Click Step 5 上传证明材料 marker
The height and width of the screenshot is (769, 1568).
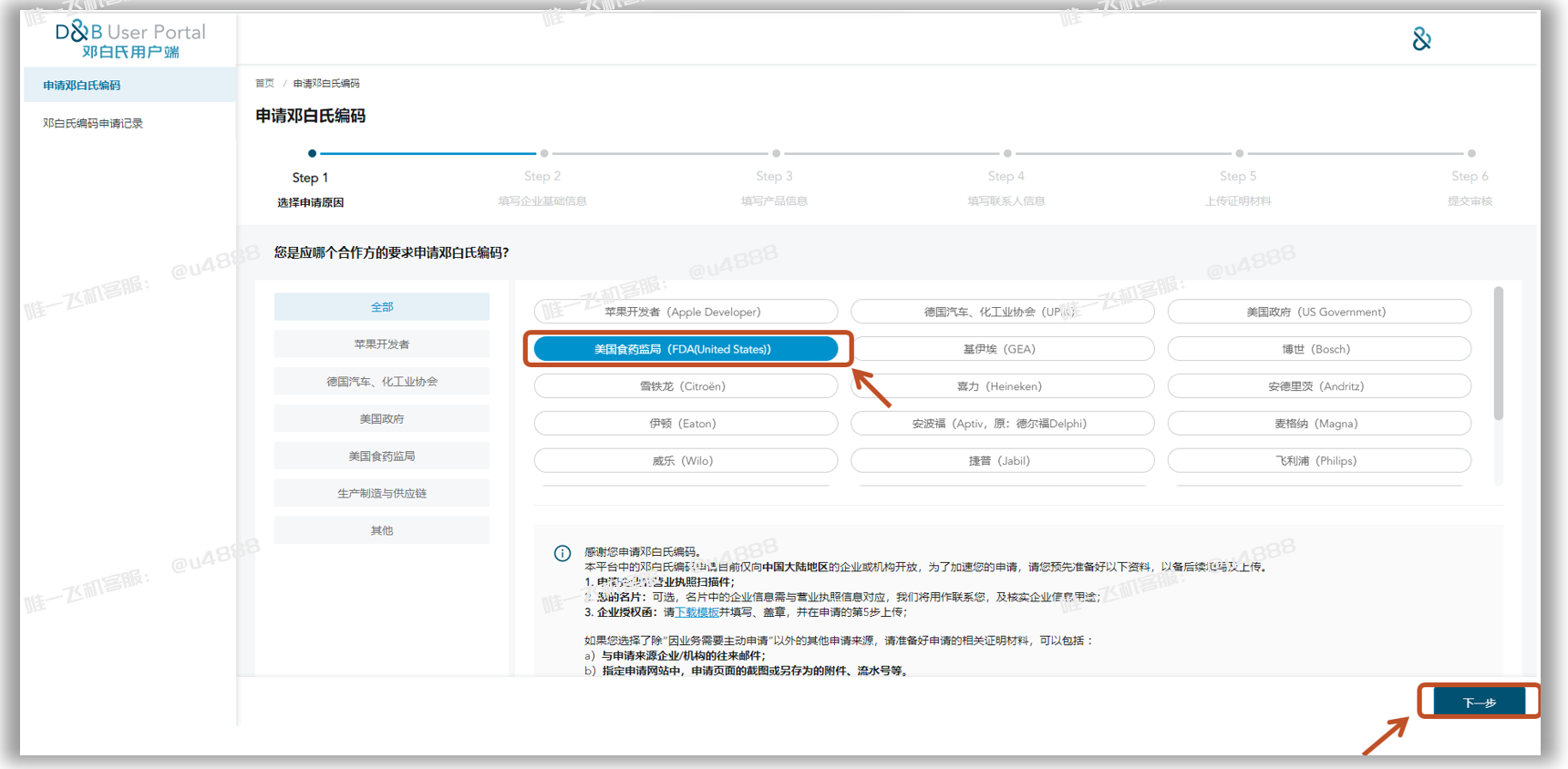pyautogui.click(x=1238, y=179)
